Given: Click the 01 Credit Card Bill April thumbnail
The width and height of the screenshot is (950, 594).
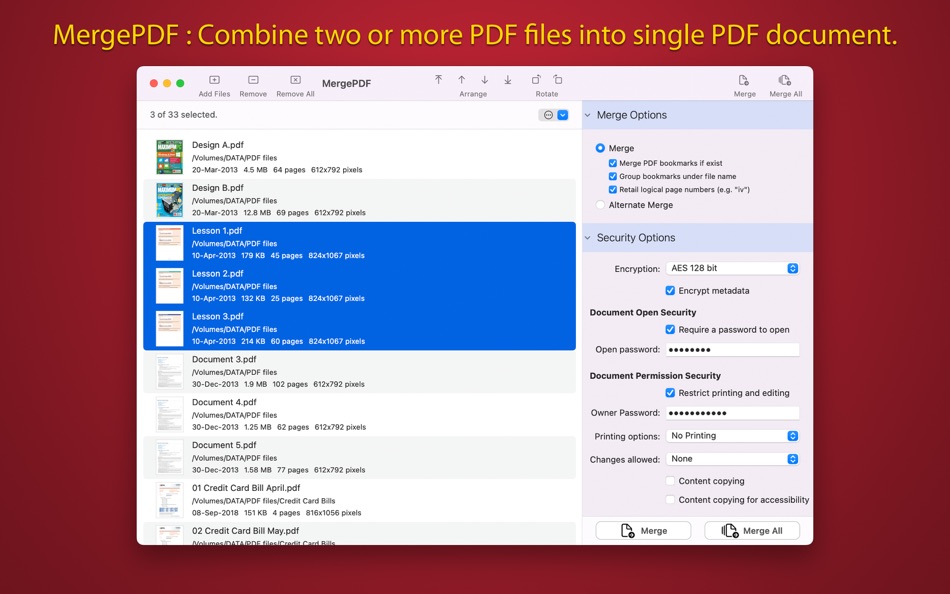Looking at the screenshot, I should point(169,501).
